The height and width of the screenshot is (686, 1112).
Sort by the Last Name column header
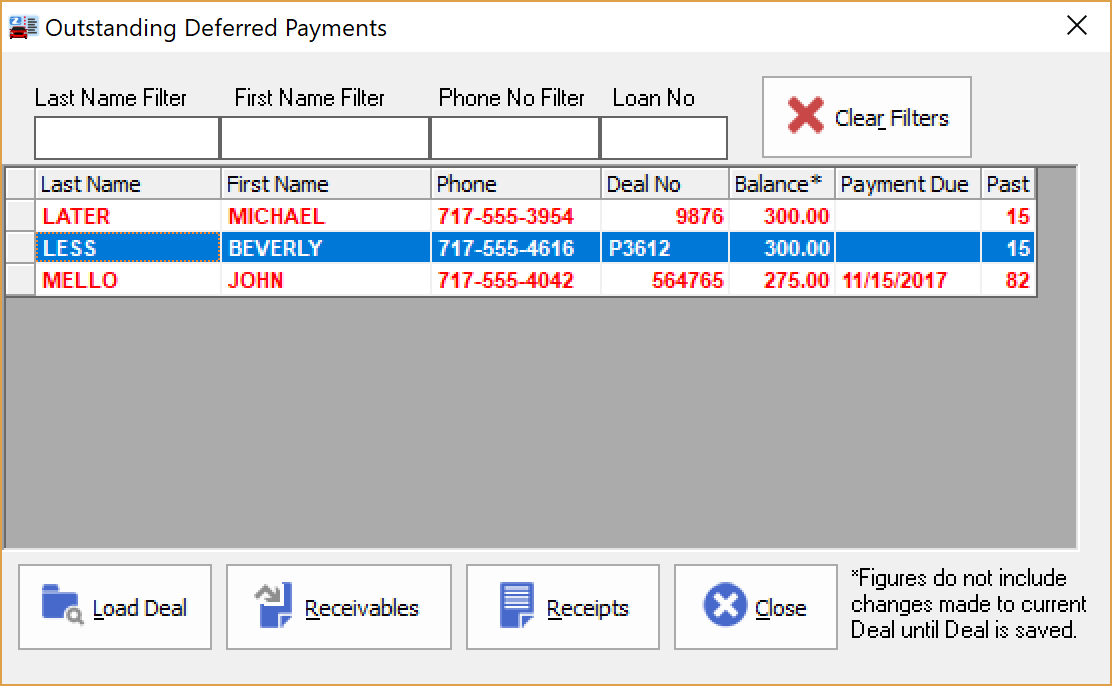128,184
